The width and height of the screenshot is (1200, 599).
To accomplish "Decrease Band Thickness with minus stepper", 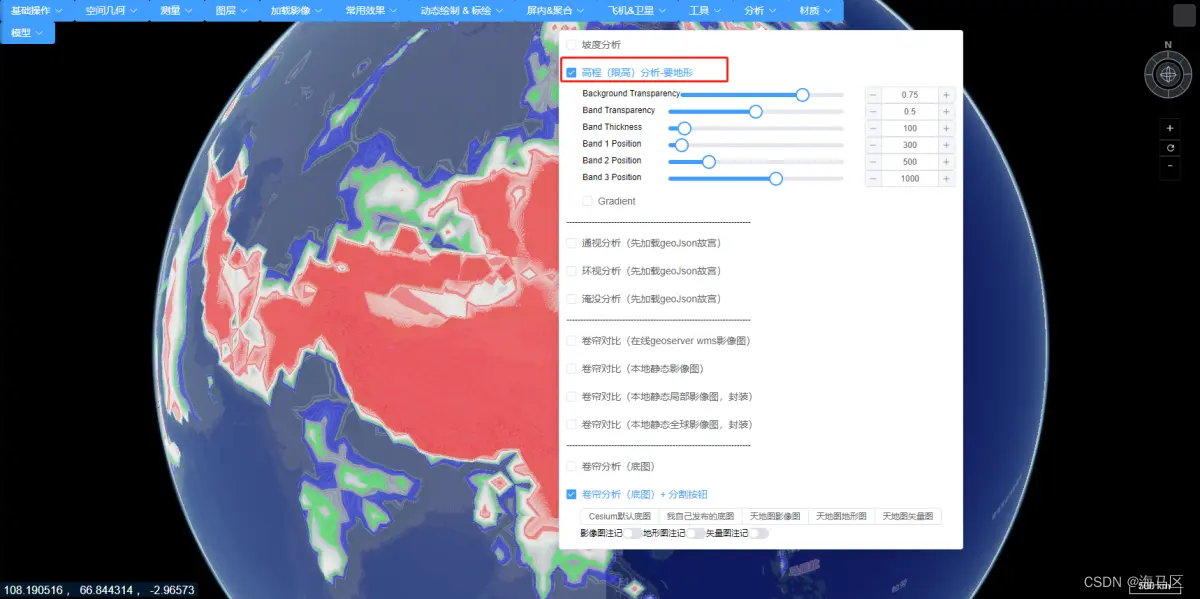I will (873, 129).
